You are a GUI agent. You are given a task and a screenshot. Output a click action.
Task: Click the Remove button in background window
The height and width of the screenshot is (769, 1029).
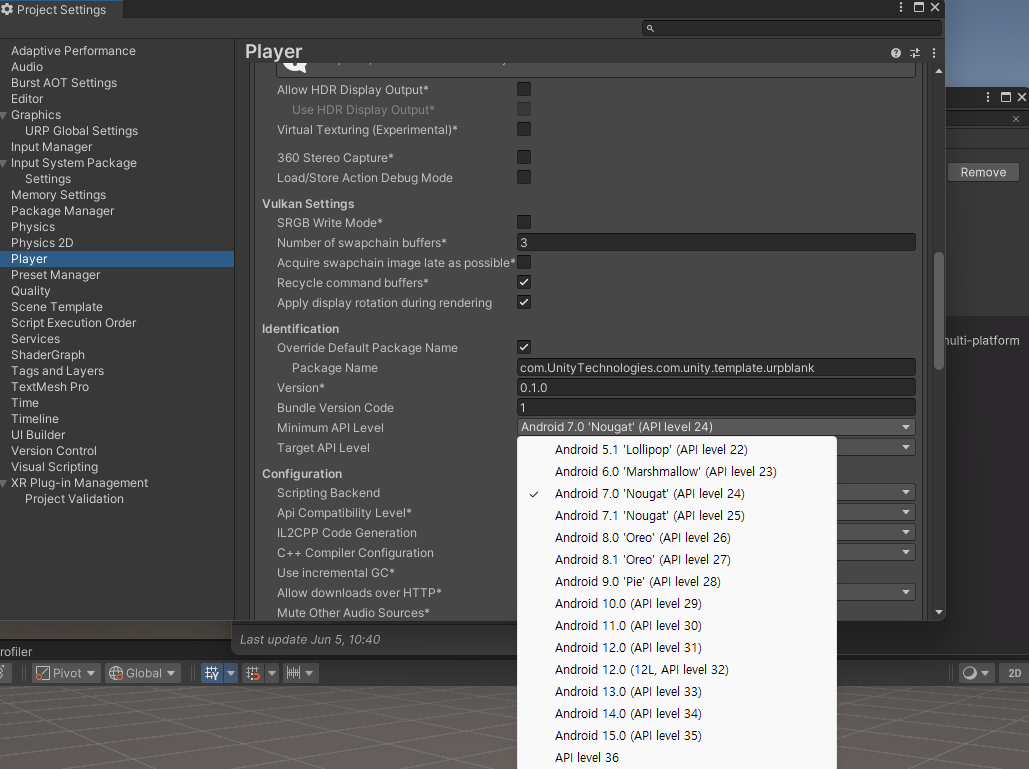click(983, 172)
